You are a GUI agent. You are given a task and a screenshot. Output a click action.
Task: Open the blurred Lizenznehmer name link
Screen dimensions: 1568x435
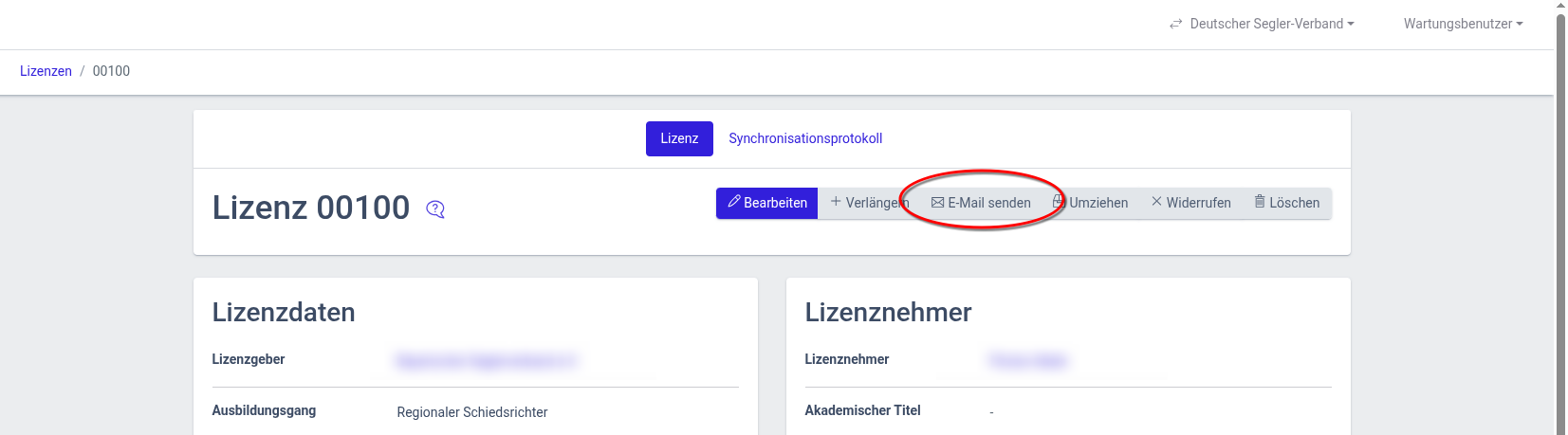coord(1028,360)
